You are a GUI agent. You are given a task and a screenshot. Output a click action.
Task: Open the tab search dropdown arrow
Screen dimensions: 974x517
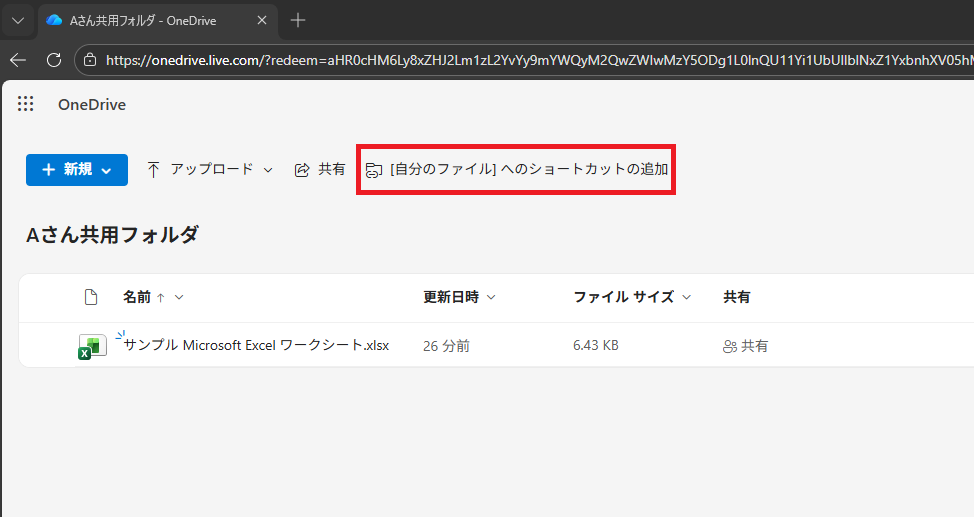coord(17,20)
